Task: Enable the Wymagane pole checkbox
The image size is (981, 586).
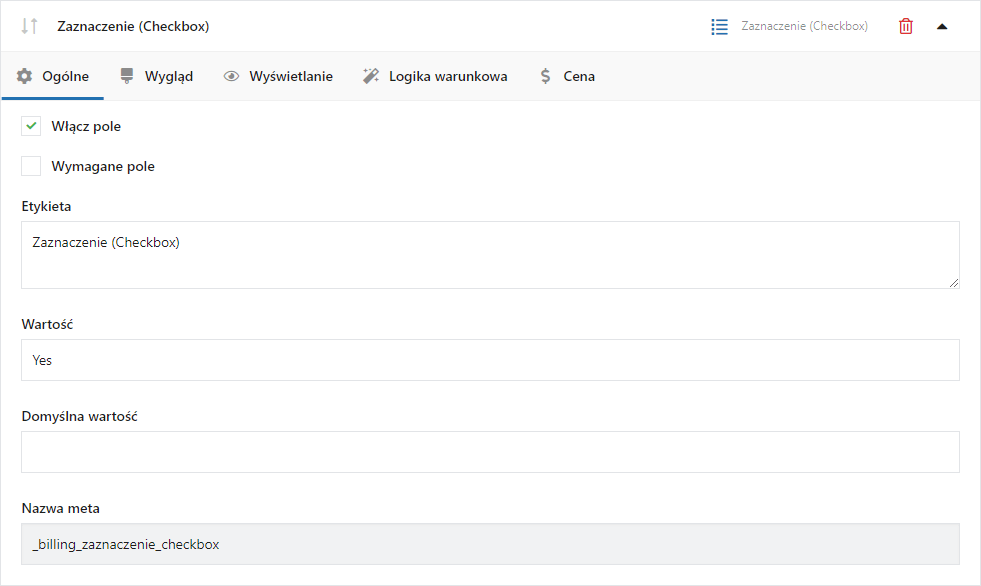Action: click(31, 166)
